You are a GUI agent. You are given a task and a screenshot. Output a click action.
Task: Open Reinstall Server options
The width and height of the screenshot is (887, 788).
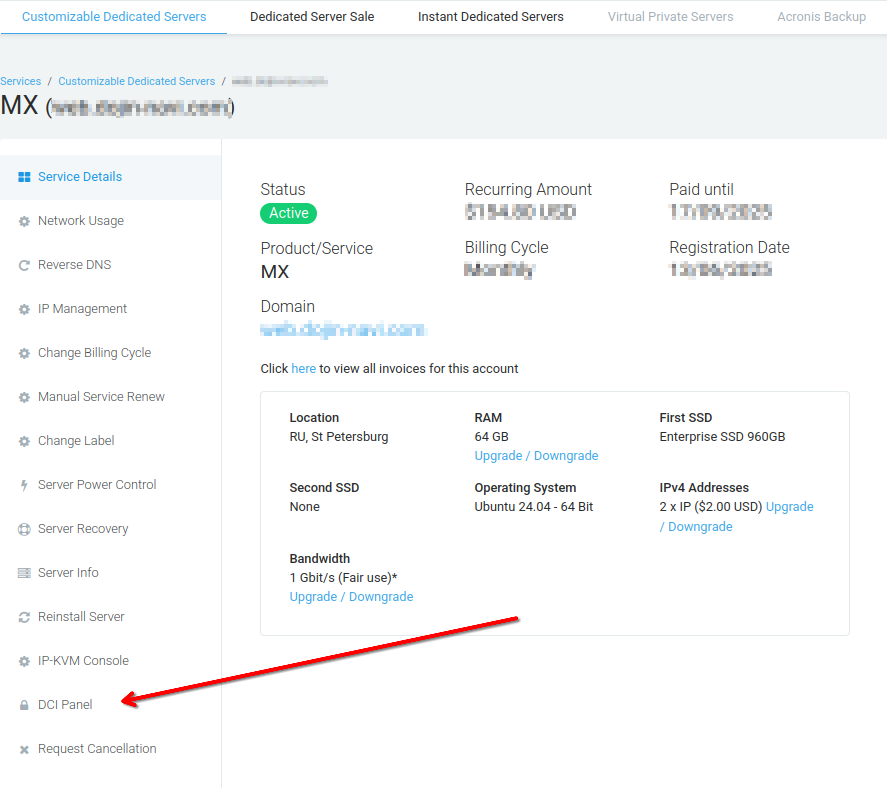(79, 616)
